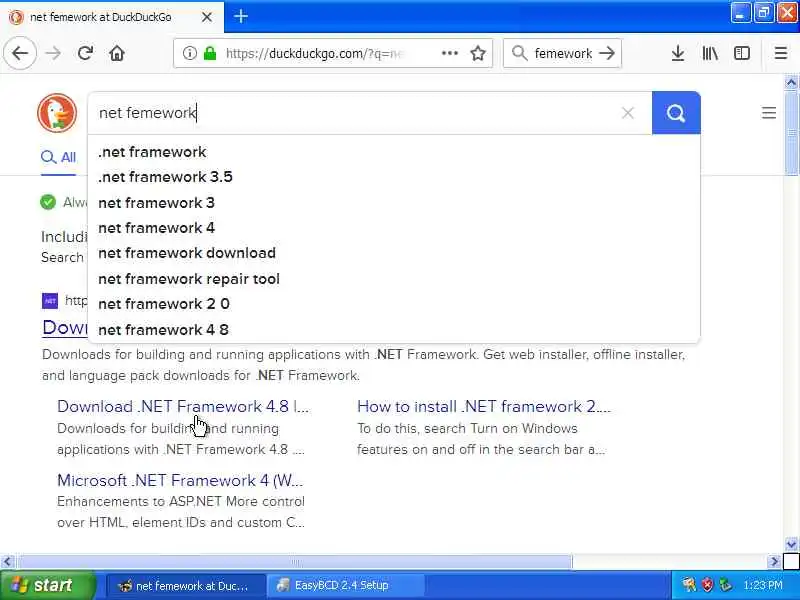This screenshot has width=800, height=600.
Task: Click net femework DuckDuckGo taskbar button
Action: pyautogui.click(x=186, y=585)
